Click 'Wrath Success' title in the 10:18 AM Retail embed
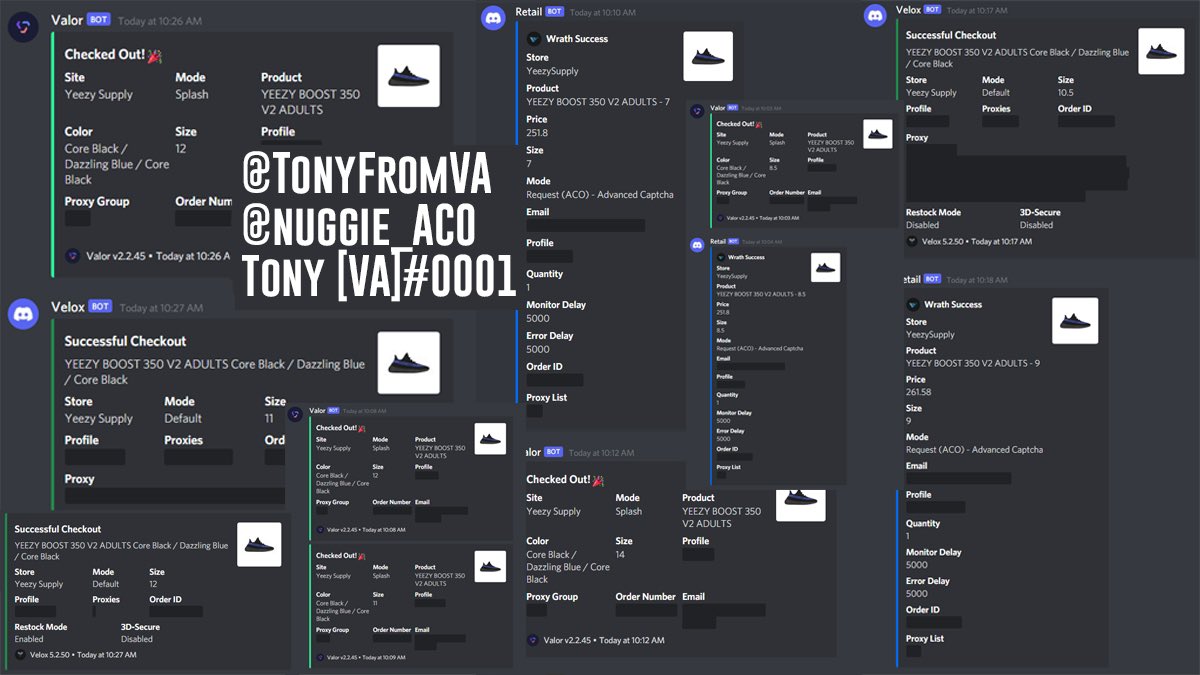Image resolution: width=1200 pixels, height=675 pixels. click(x=953, y=305)
